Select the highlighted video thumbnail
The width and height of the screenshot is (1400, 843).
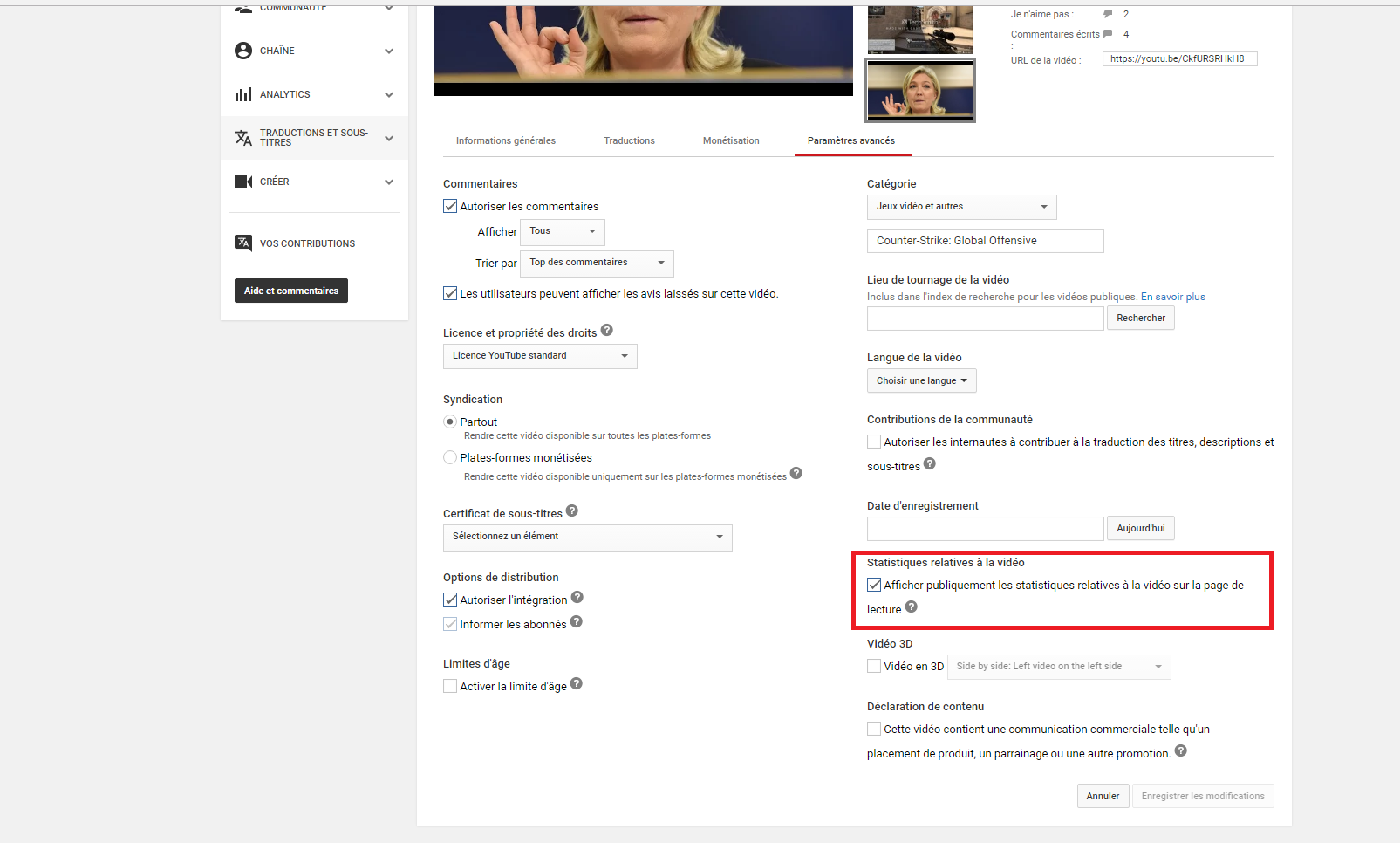click(920, 91)
